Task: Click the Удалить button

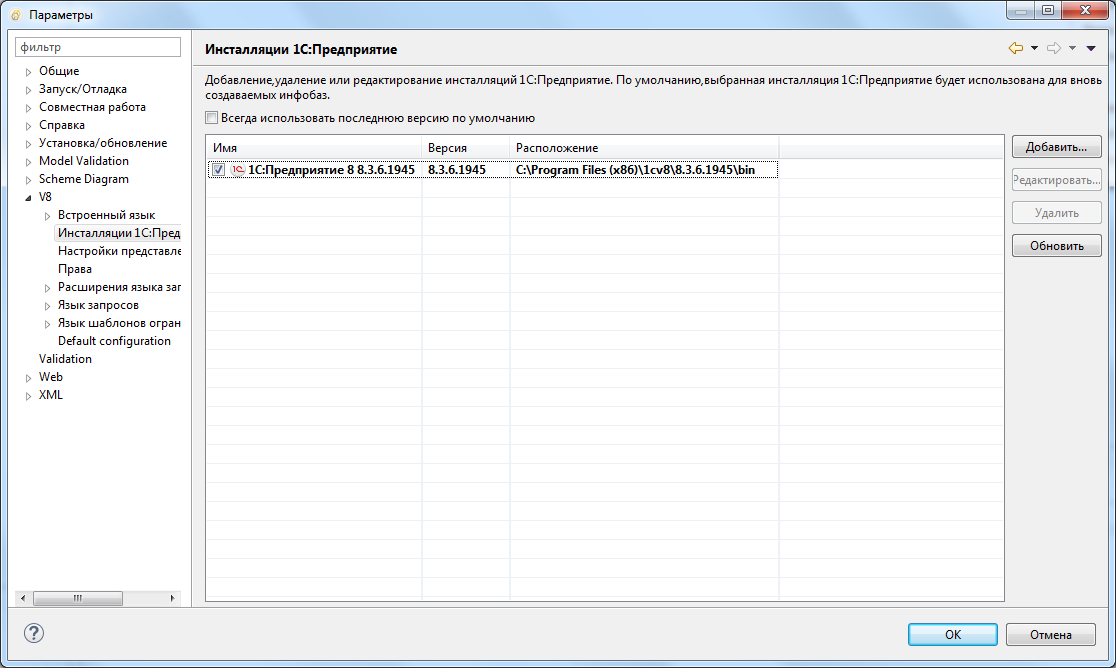Action: [1056, 213]
